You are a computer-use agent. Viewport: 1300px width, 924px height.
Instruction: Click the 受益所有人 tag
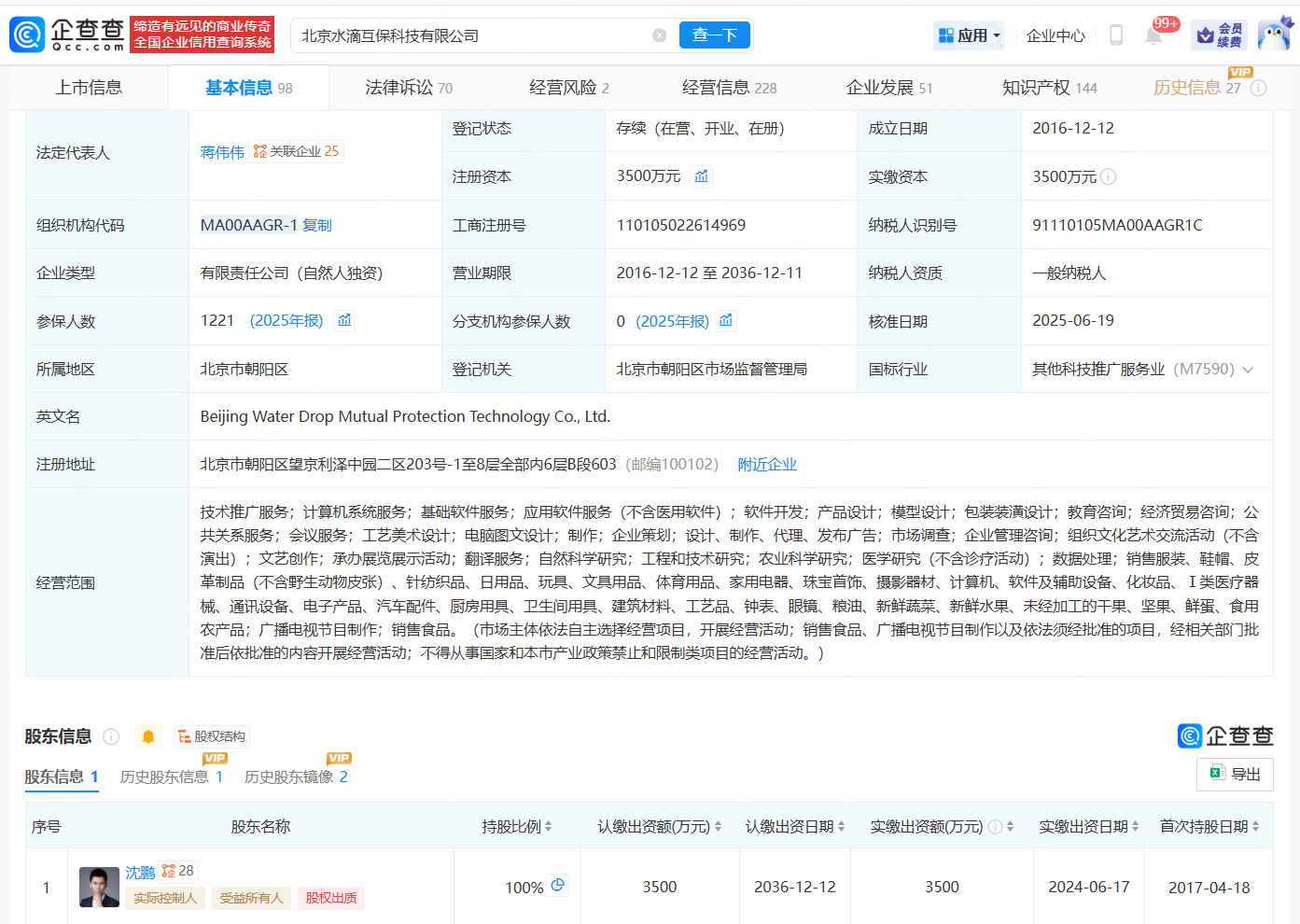tap(252, 898)
